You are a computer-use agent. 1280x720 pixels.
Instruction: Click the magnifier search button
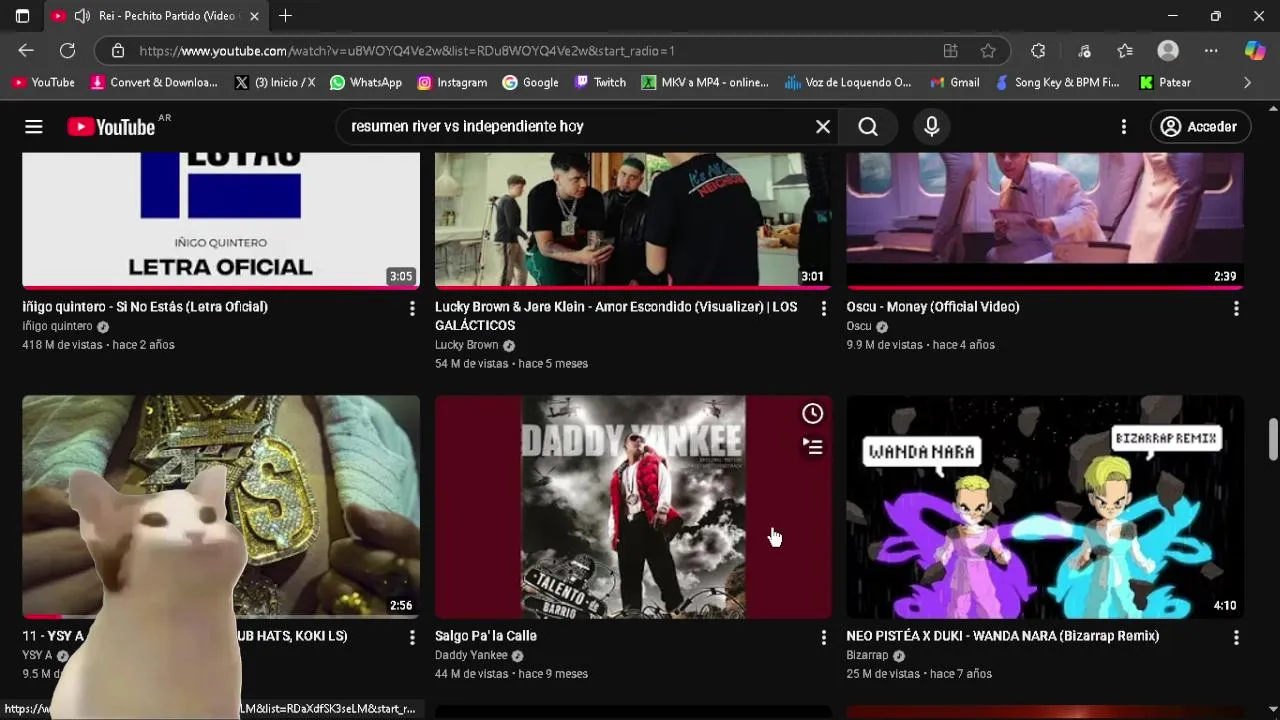tap(868, 127)
